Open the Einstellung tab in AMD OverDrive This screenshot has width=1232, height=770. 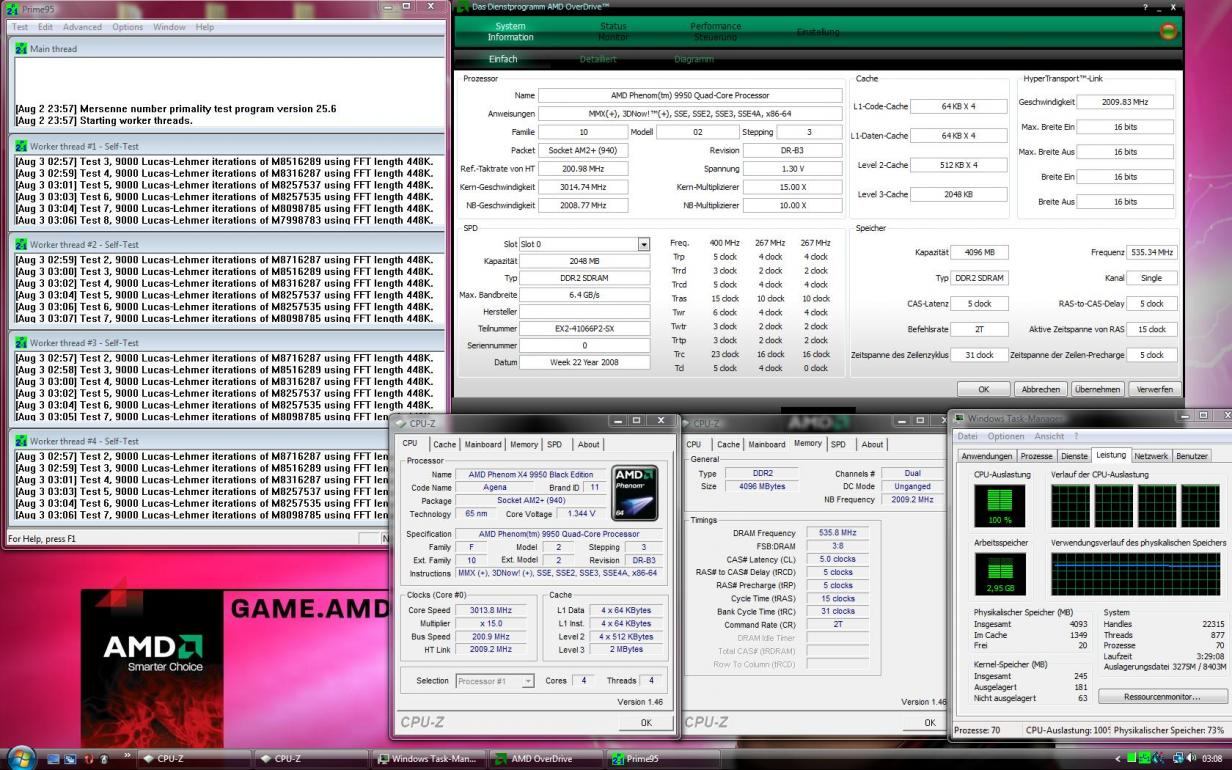coord(818,32)
